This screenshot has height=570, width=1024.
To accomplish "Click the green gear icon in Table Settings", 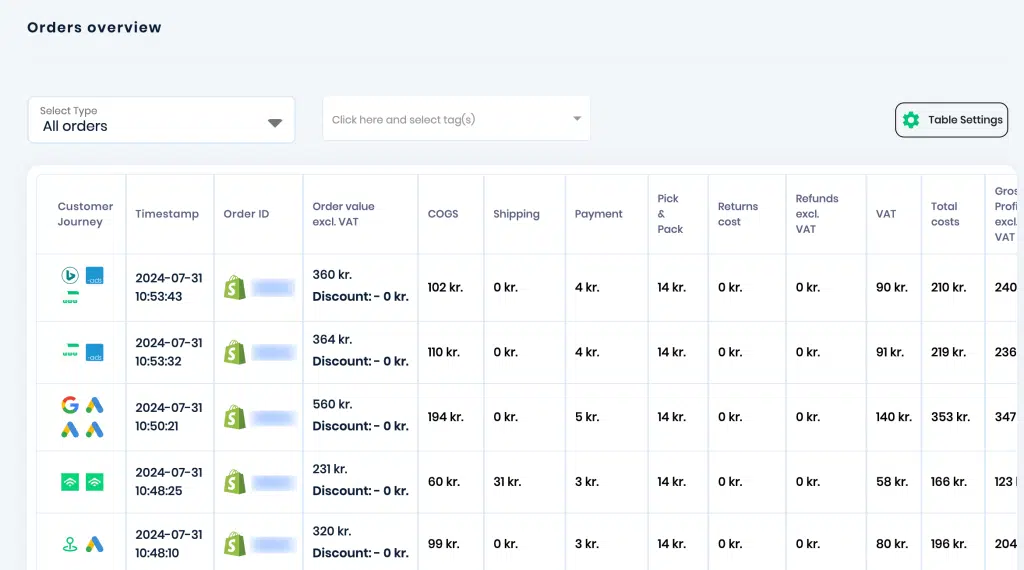I will coord(911,119).
